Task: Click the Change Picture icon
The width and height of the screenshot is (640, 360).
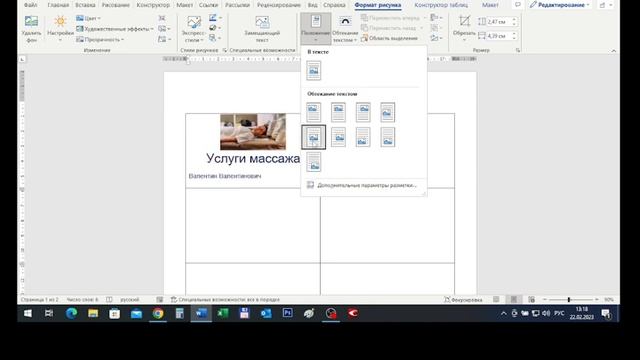Action: (x=164, y=29)
